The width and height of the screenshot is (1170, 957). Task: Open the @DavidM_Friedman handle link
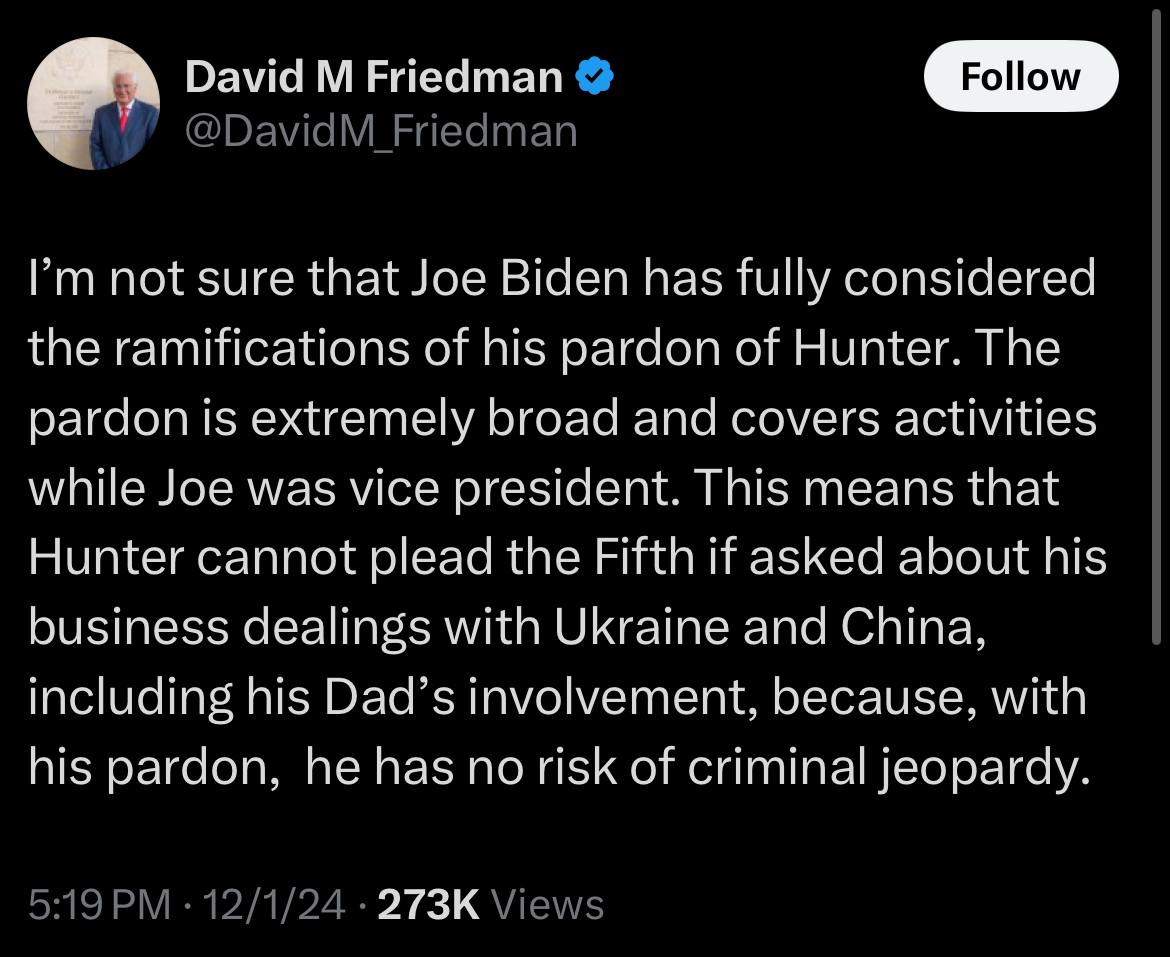click(x=381, y=131)
